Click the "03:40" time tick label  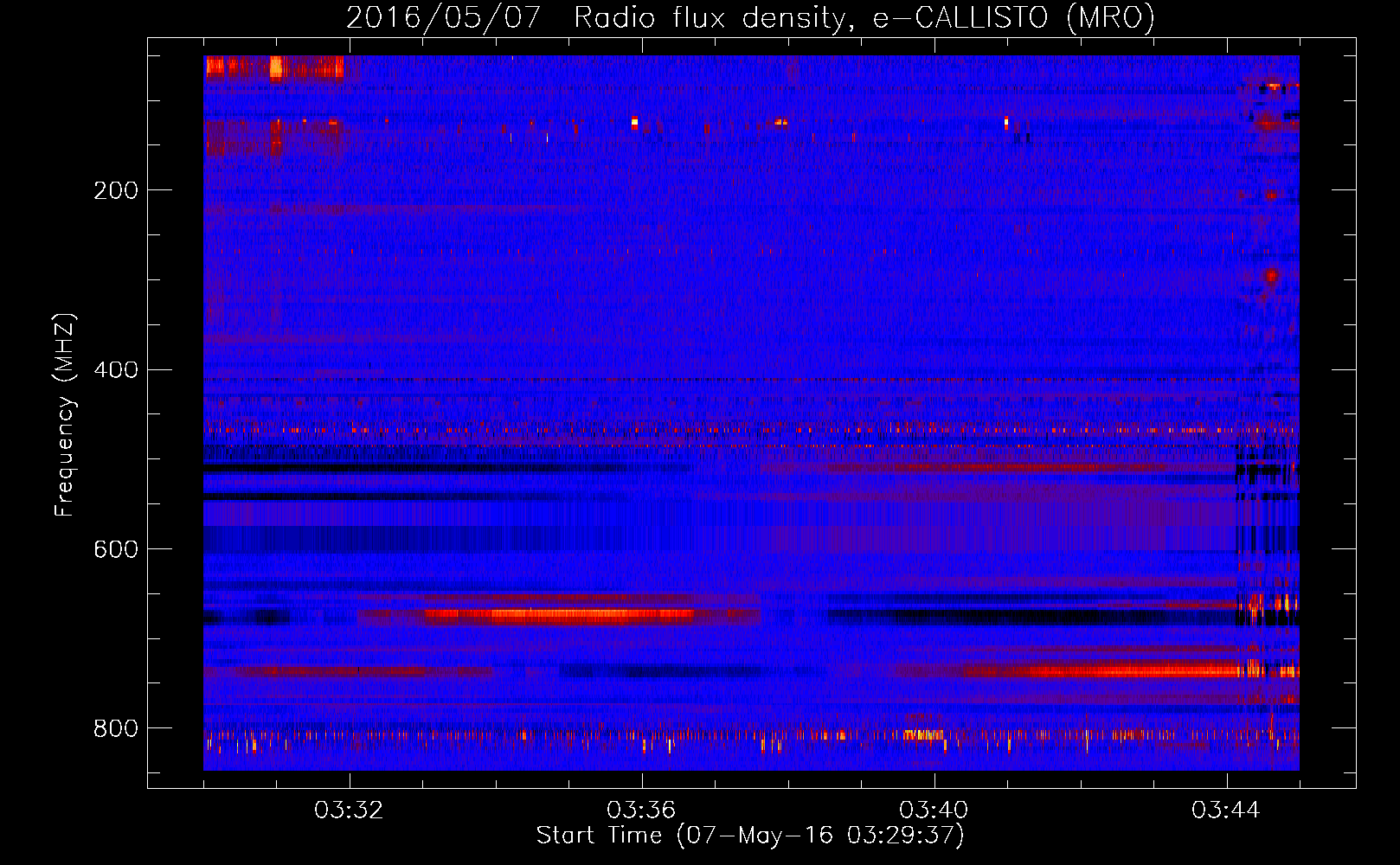[934, 811]
